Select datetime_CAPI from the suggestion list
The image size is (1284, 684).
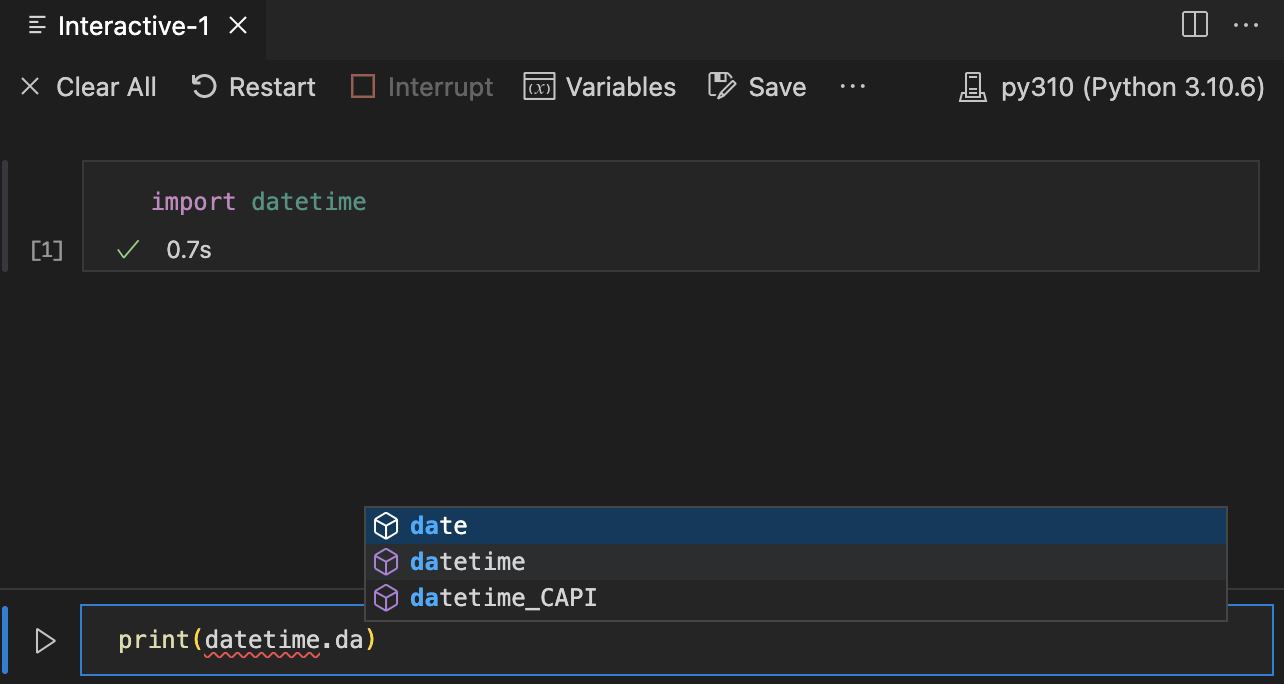[503, 598]
